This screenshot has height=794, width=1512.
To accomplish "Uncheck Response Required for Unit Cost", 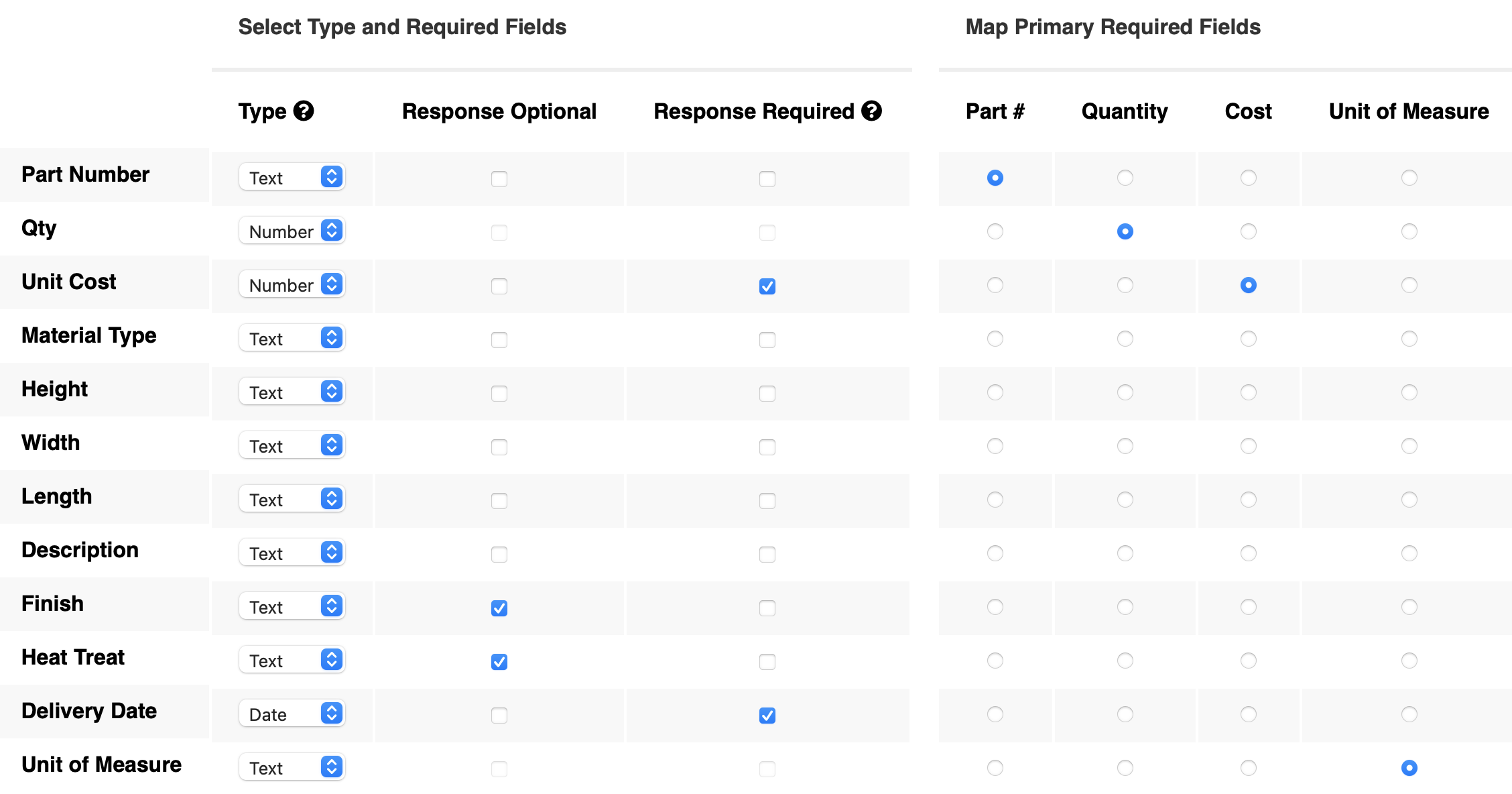I will coord(767,286).
